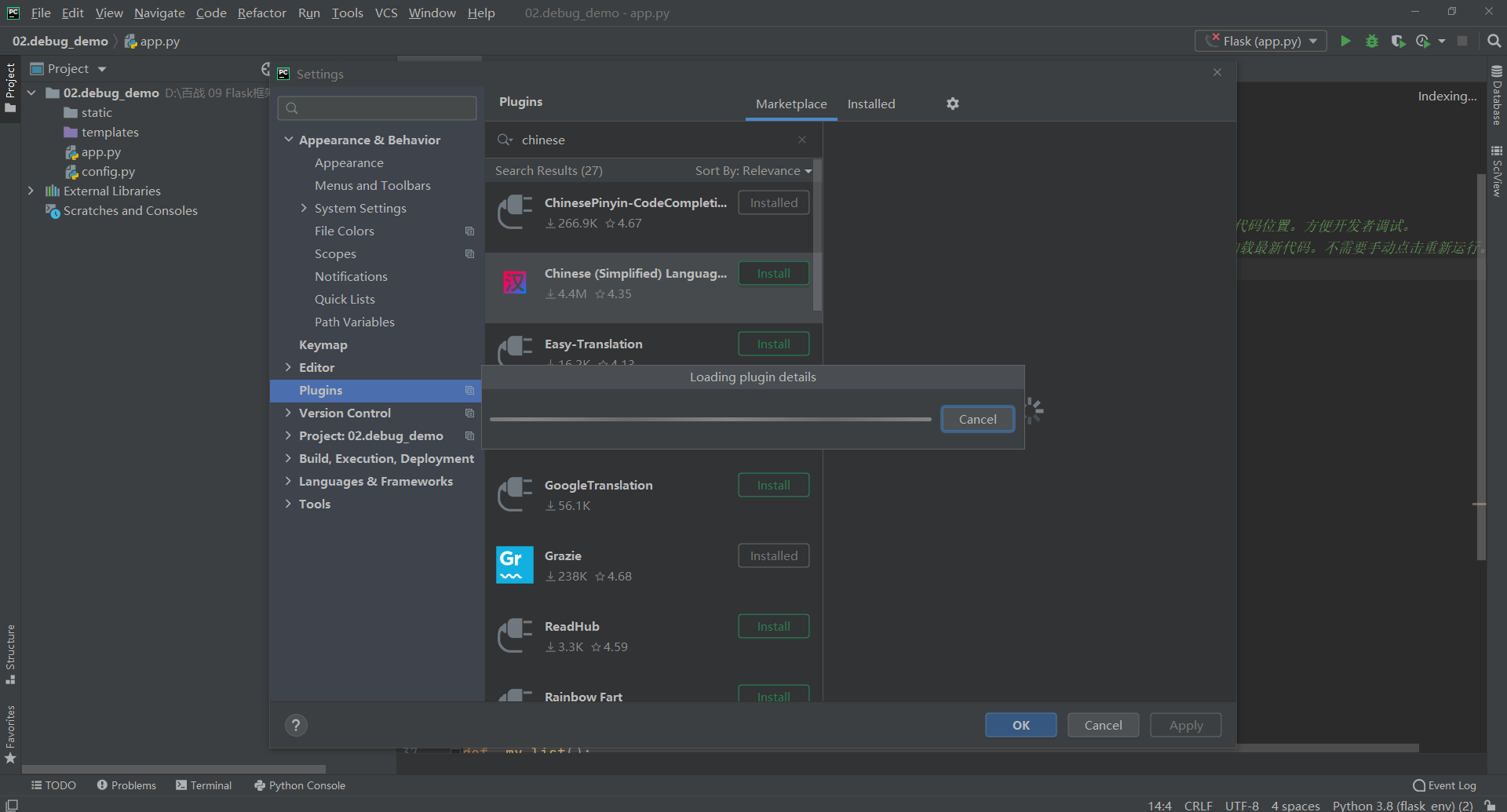Viewport: 1507px width, 812px height.
Task: Clear the chinese plugin search text
Action: pyautogui.click(x=802, y=140)
